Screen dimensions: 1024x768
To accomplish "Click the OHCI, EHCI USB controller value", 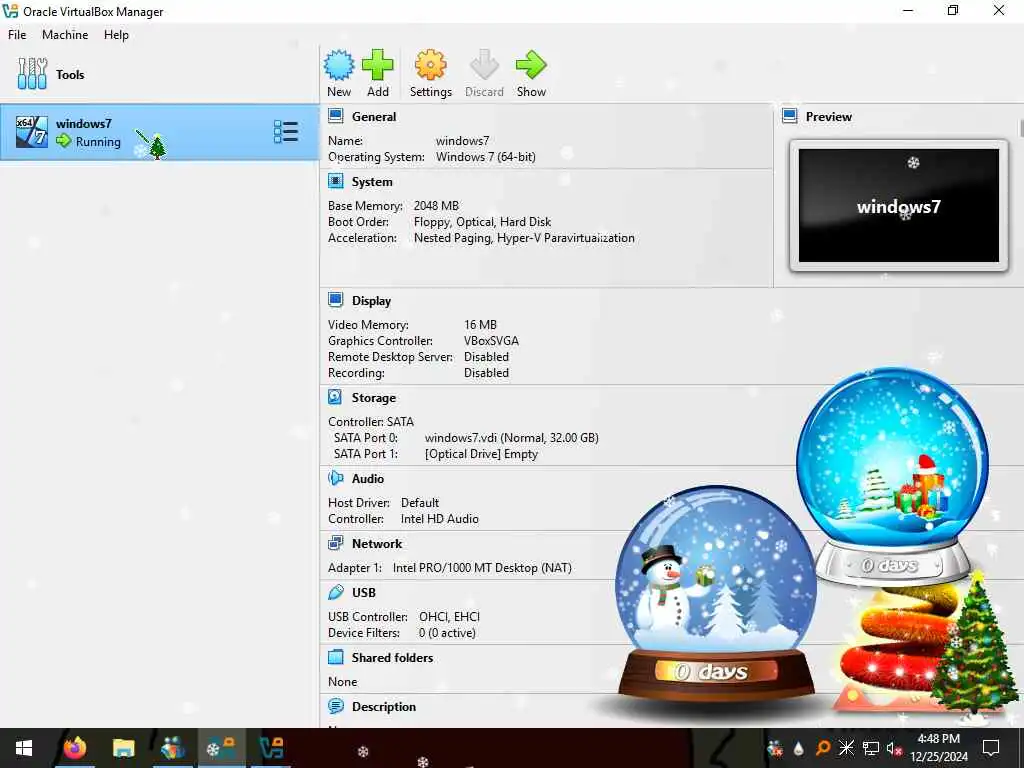I will (x=449, y=616).
